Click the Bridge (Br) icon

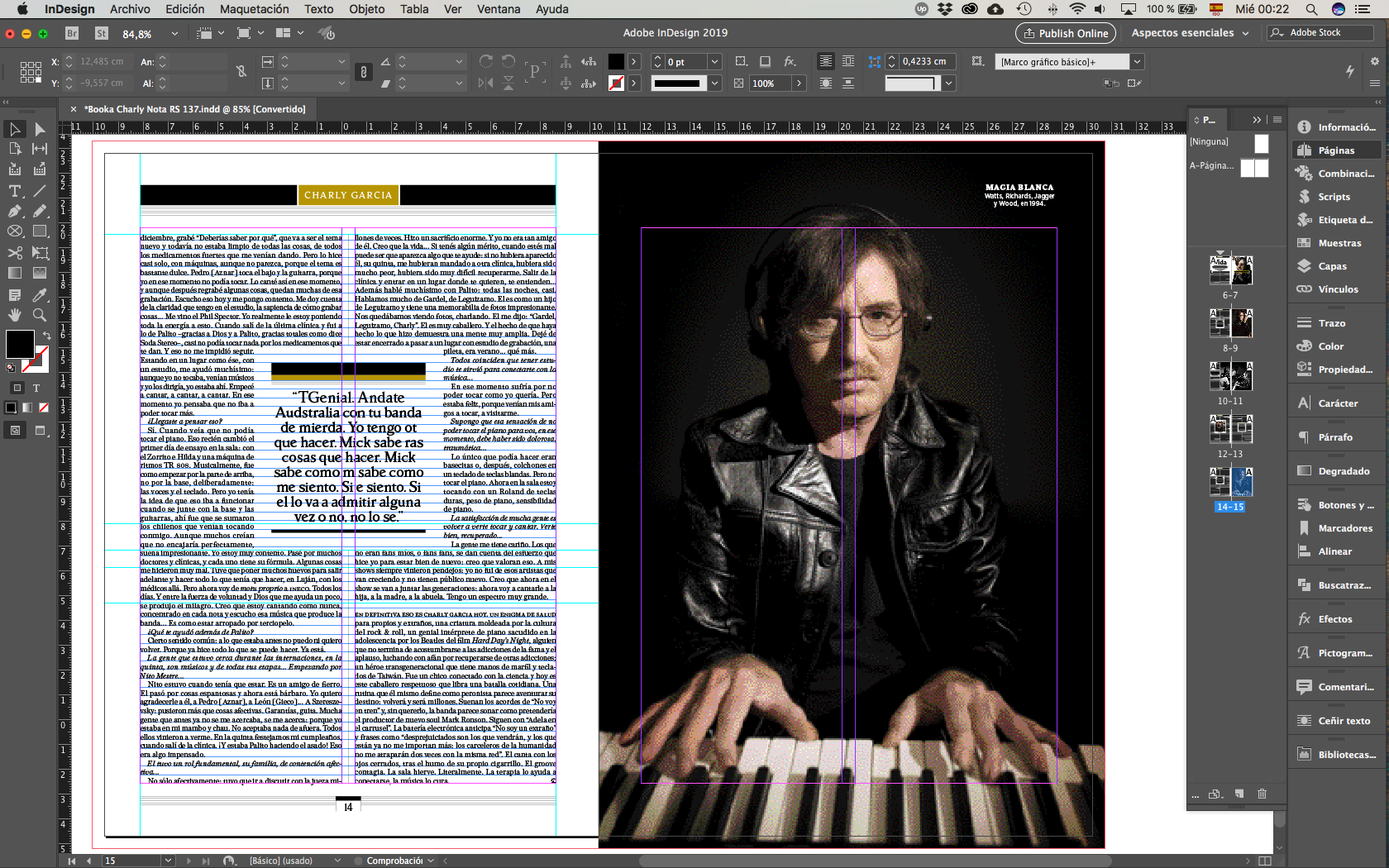coord(72,33)
